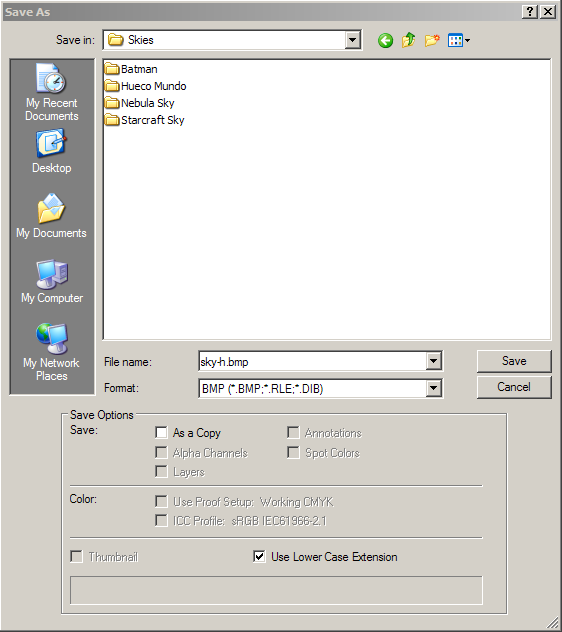The image size is (562, 632).
Task: Select the Desktop places icon
Action: tap(52, 151)
